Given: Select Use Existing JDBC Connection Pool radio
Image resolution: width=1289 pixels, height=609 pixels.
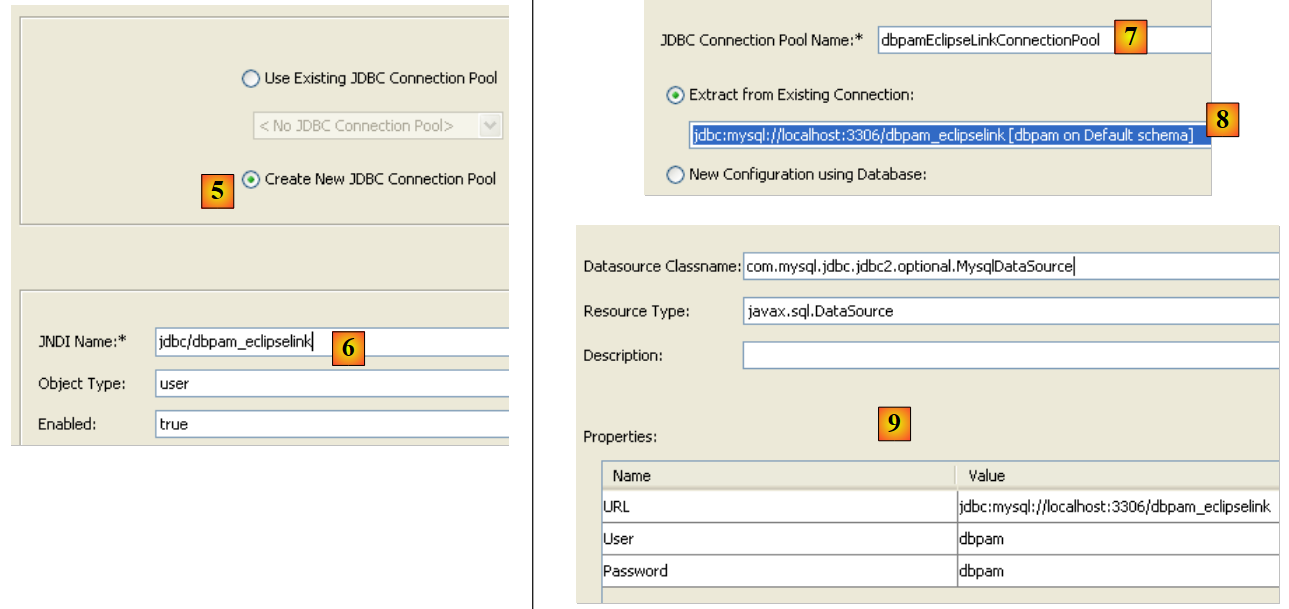Looking at the screenshot, I should coord(251,79).
